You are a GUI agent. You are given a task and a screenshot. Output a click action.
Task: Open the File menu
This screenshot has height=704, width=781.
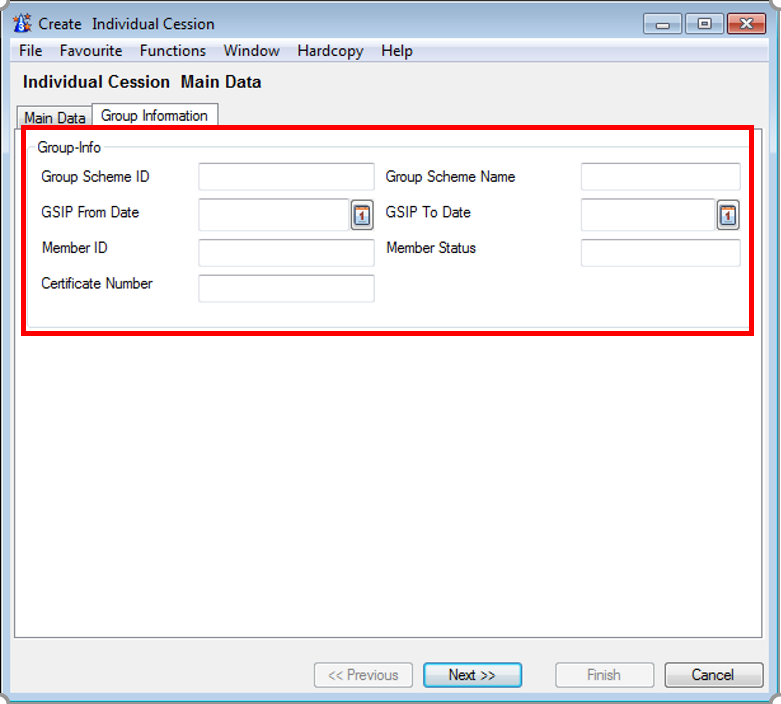point(31,51)
